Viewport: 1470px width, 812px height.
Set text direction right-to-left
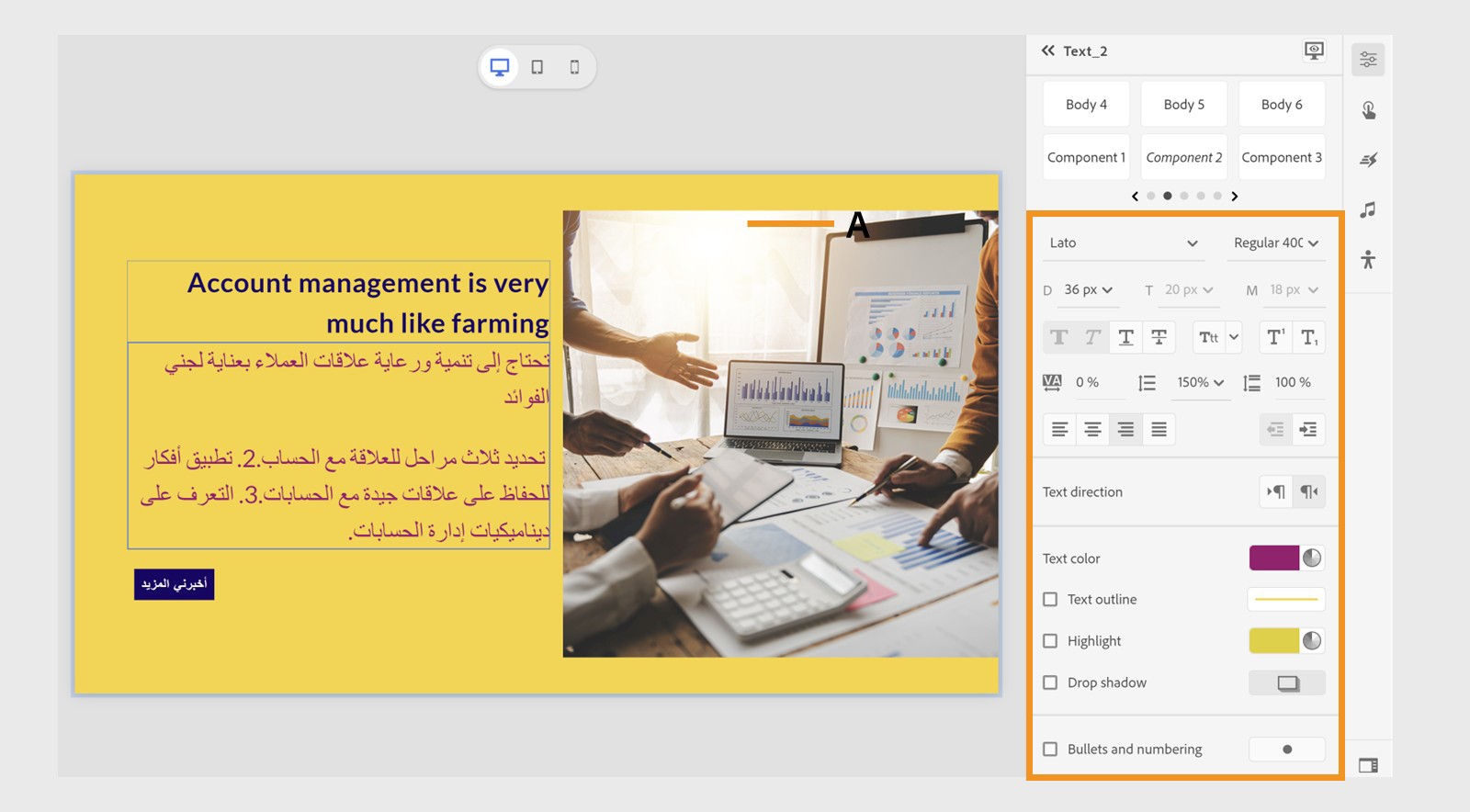1308,491
